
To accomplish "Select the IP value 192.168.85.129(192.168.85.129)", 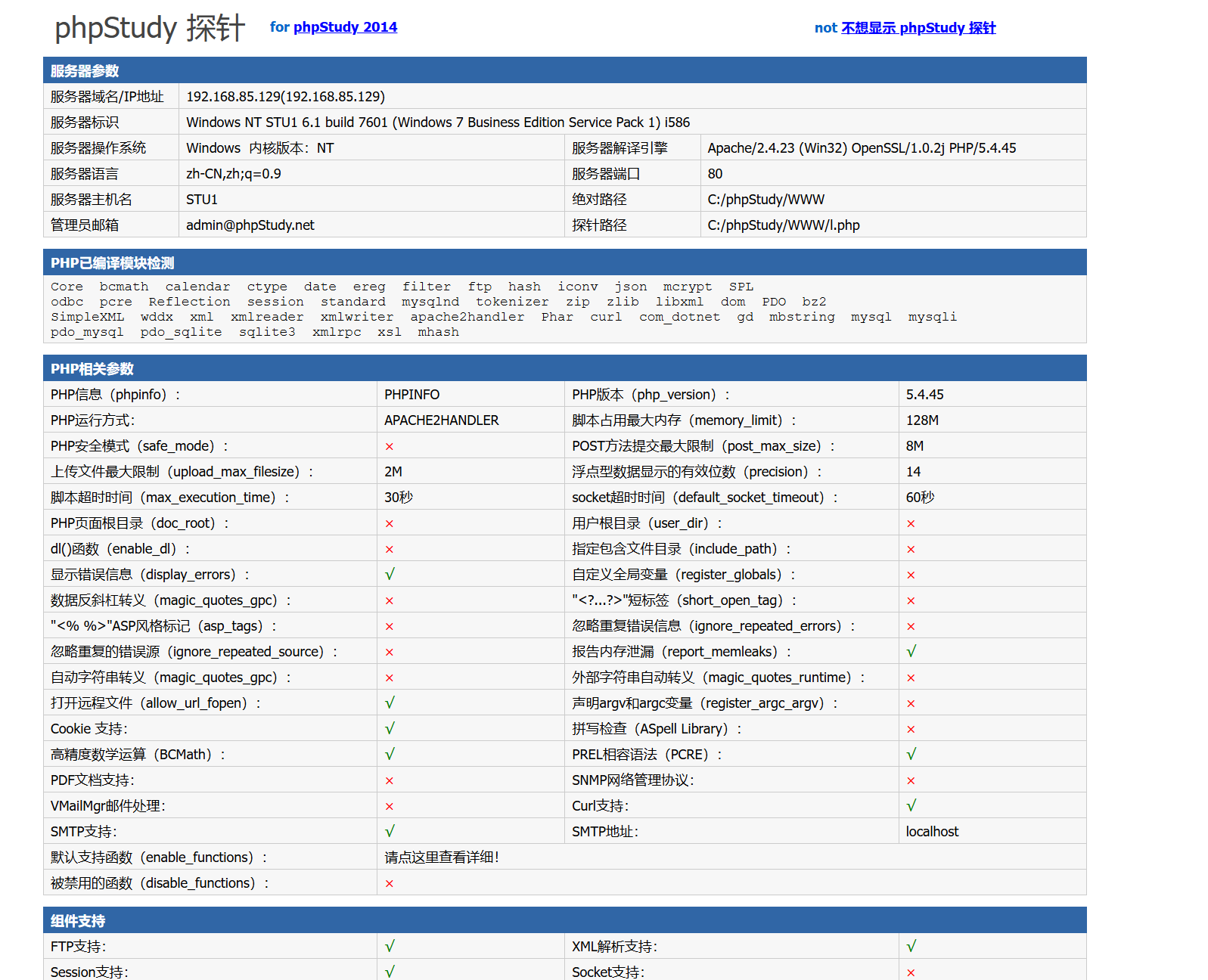I will [x=285, y=97].
